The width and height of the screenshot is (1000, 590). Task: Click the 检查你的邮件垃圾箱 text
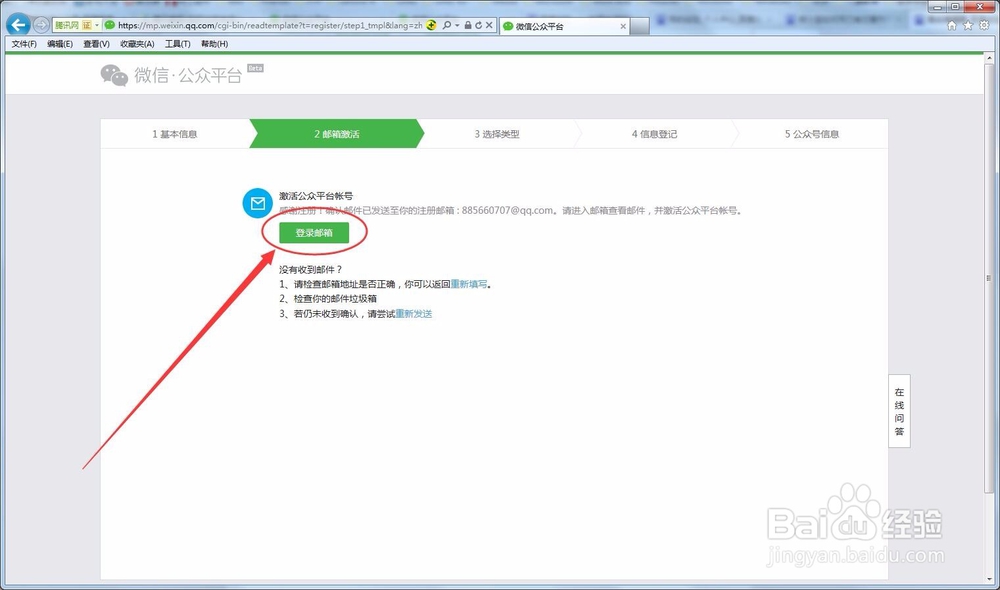coord(335,299)
